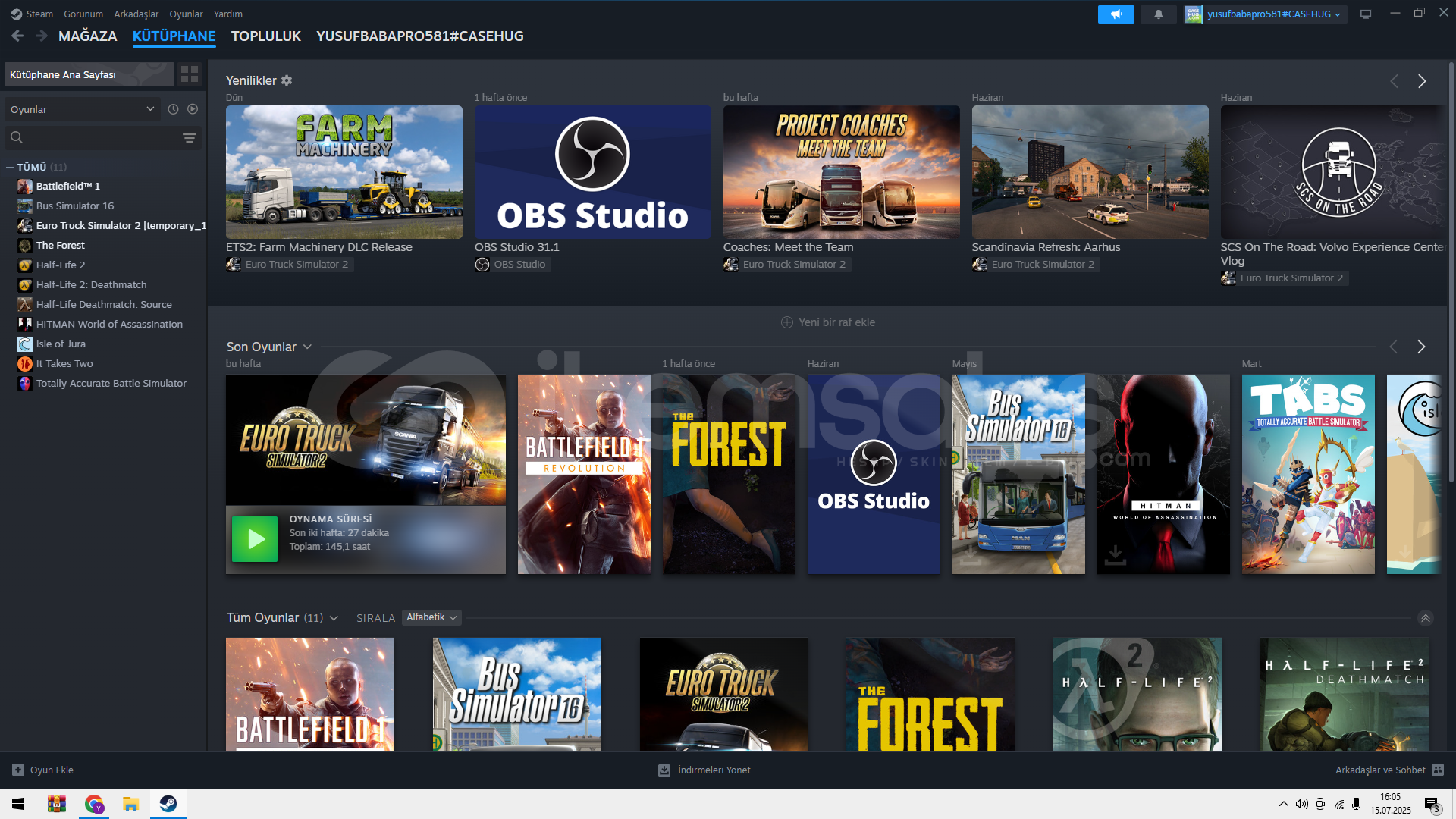Open advanced filter options icon
Screen dimensions: 1456x819
(x=190, y=137)
